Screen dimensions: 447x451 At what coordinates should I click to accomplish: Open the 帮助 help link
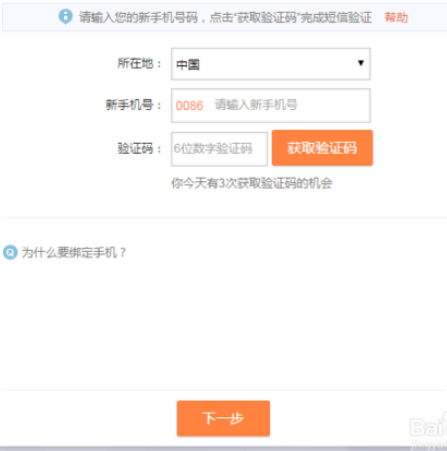[x=396, y=17]
